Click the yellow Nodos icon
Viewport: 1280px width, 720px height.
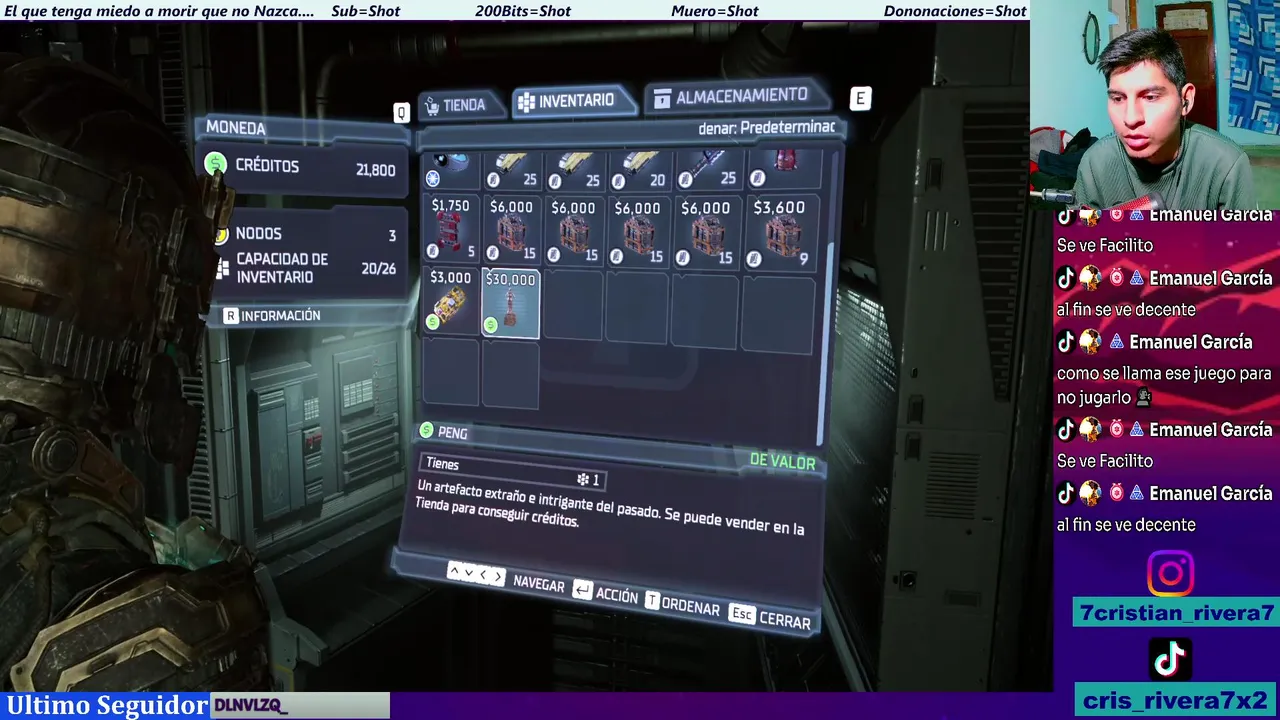pos(221,235)
